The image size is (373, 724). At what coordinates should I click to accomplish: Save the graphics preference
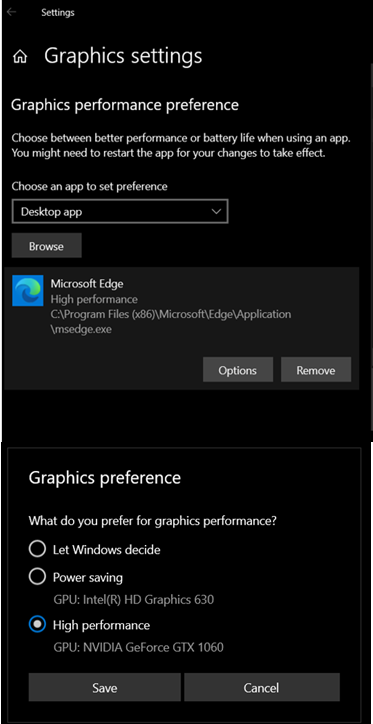point(104,688)
